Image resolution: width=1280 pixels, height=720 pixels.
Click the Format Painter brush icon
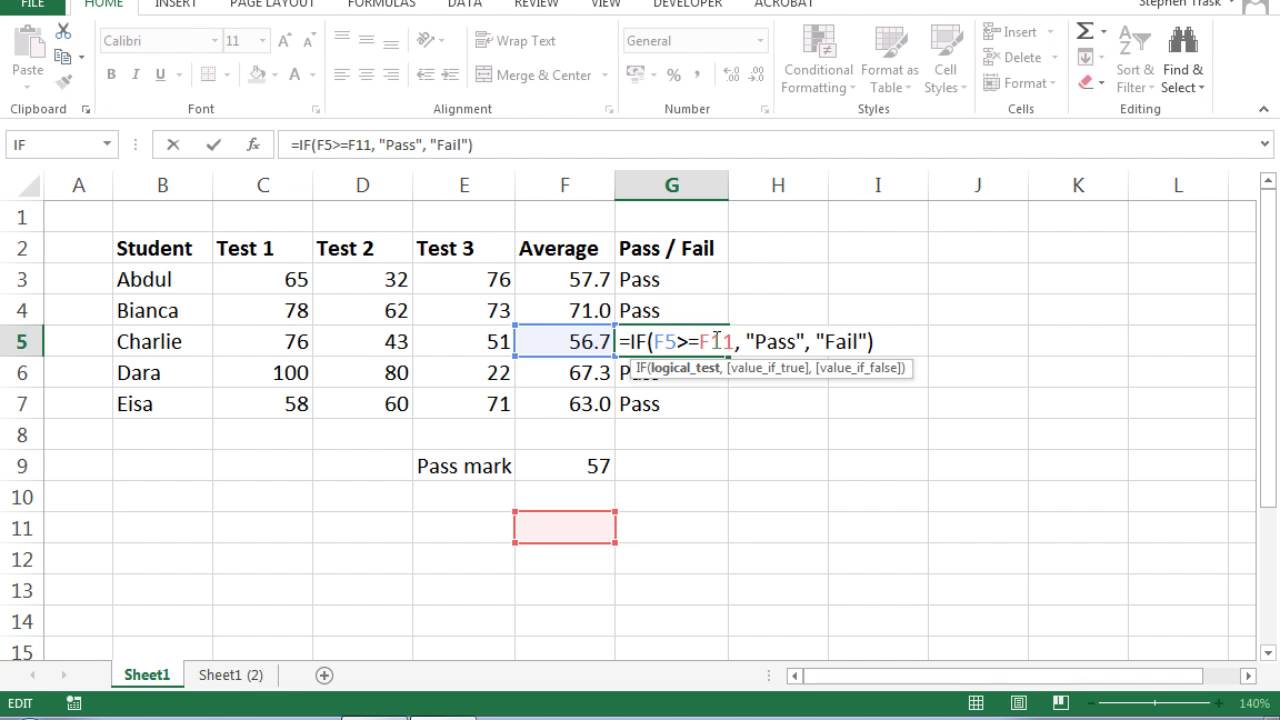click(64, 81)
